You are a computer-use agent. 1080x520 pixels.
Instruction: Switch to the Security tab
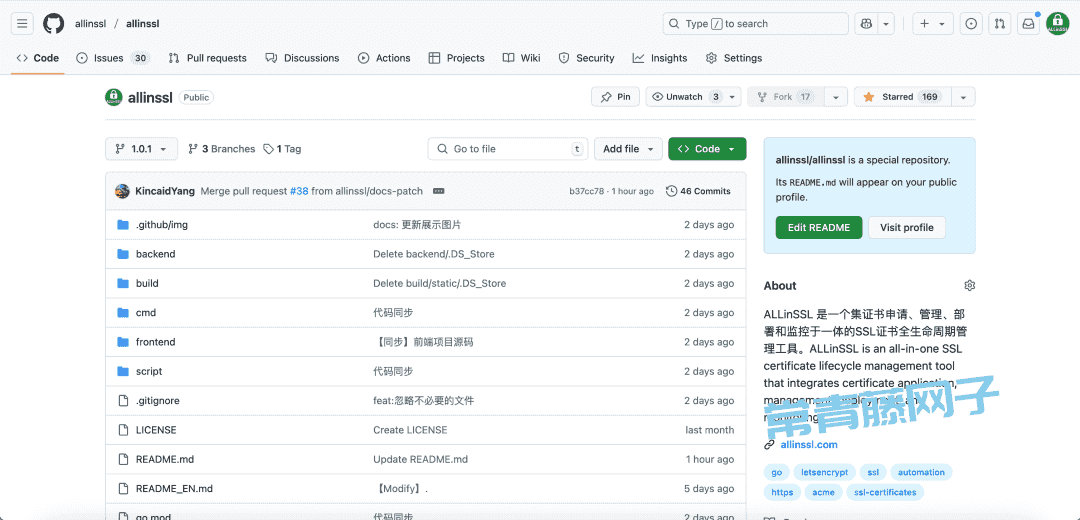pyautogui.click(x=586, y=58)
